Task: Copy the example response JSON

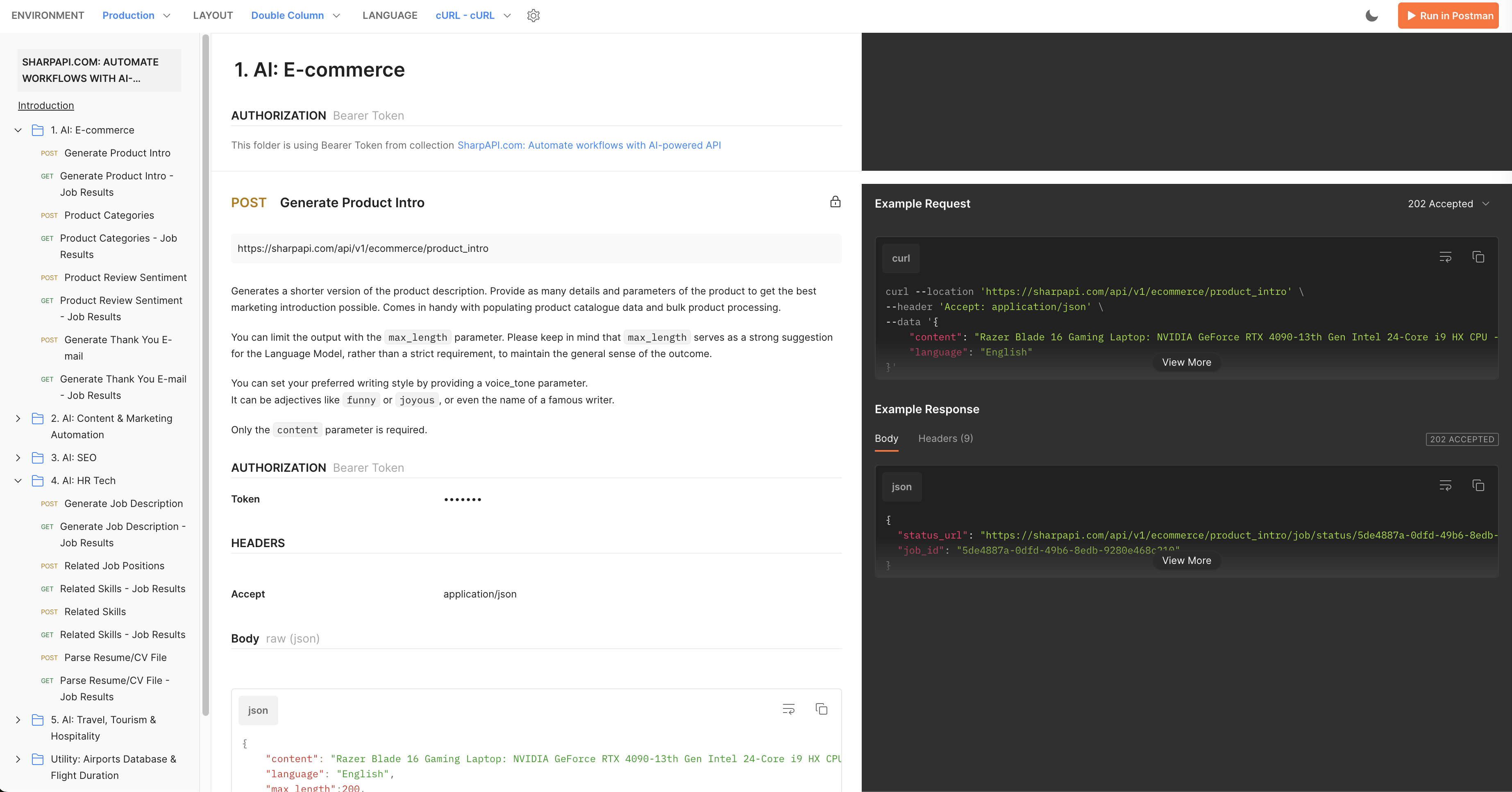Action: coord(1478,486)
